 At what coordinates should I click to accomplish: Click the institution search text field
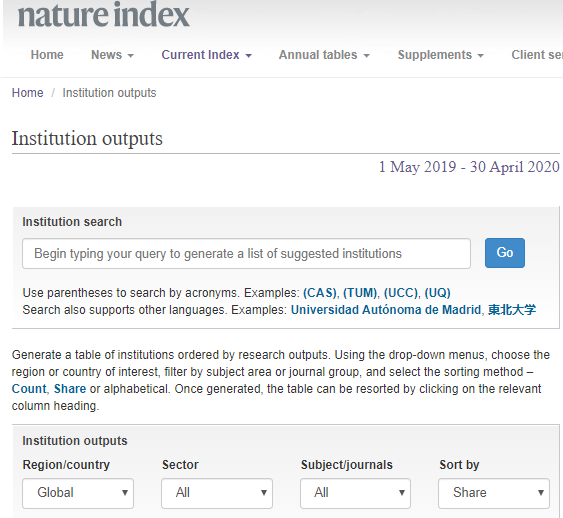(246, 253)
